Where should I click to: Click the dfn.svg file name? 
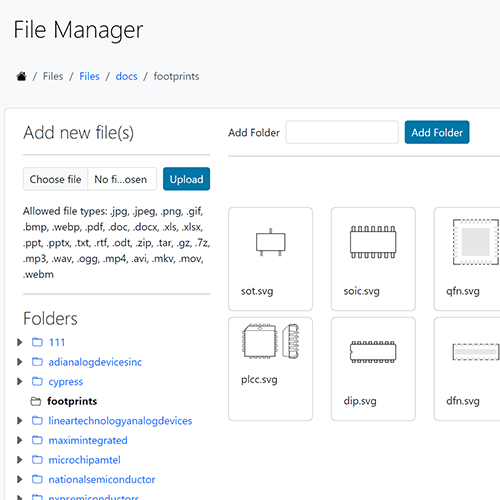coord(463,401)
